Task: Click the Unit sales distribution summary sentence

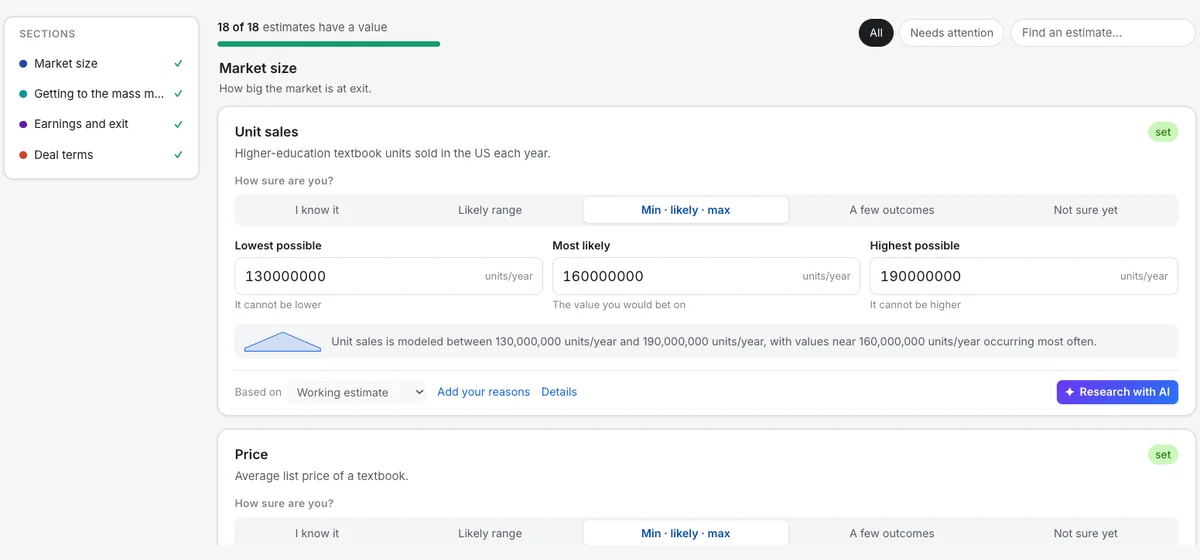Action: click(714, 342)
